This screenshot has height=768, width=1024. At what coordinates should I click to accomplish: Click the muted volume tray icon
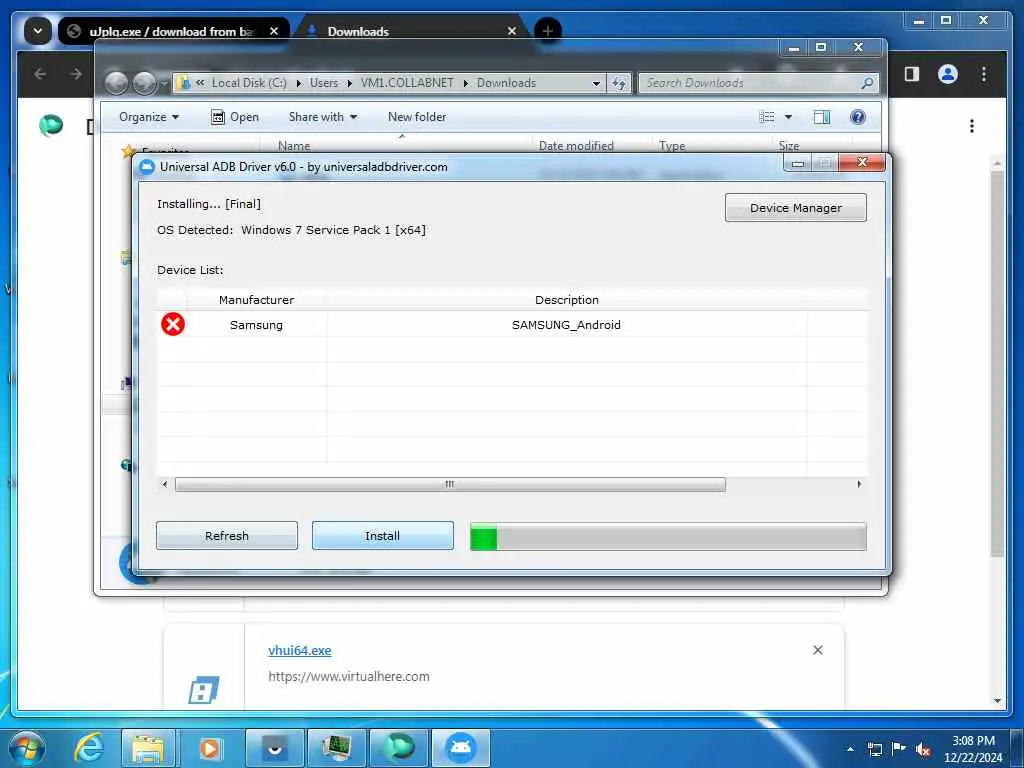[923, 749]
